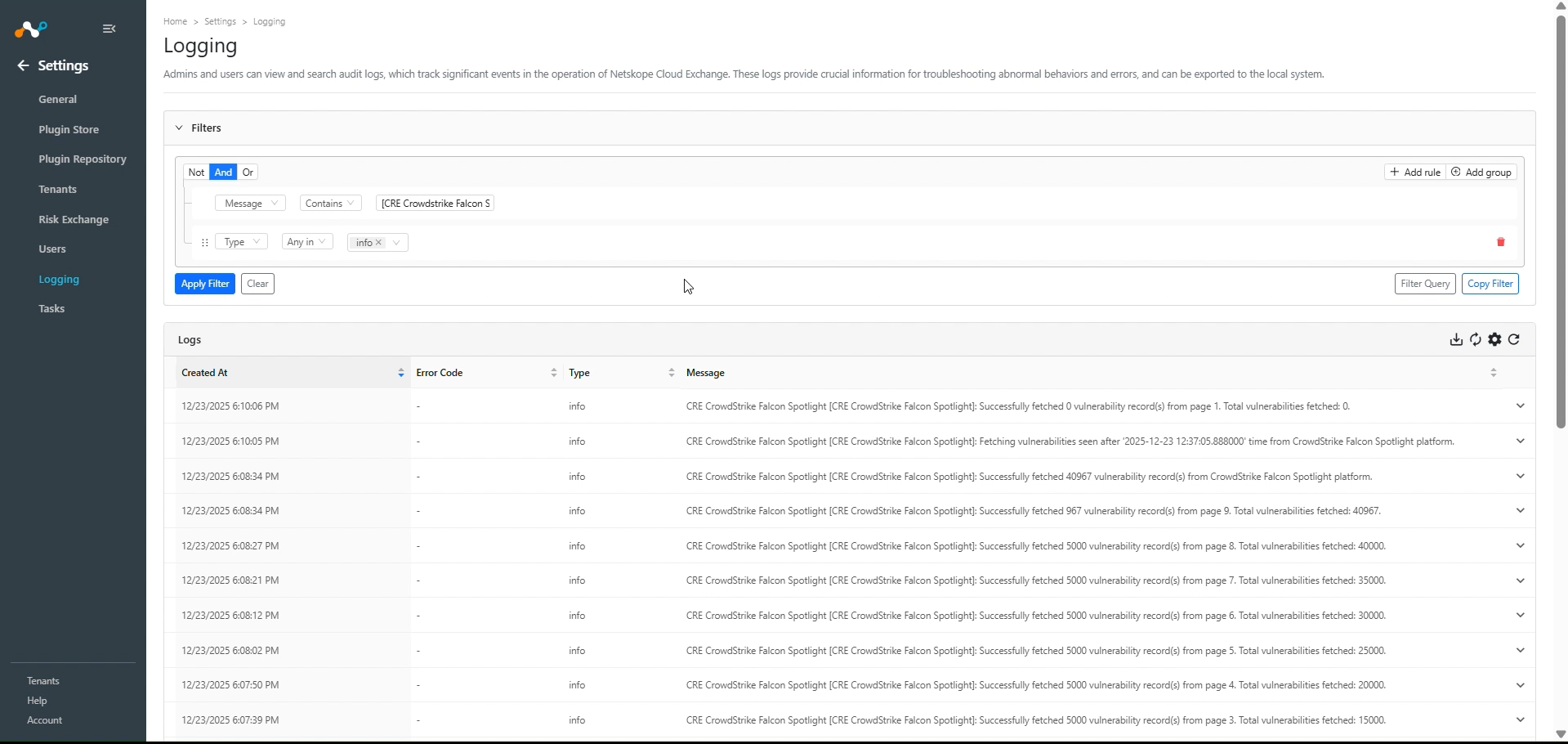
Task: Collapse the Filters panel
Action: tap(179, 128)
